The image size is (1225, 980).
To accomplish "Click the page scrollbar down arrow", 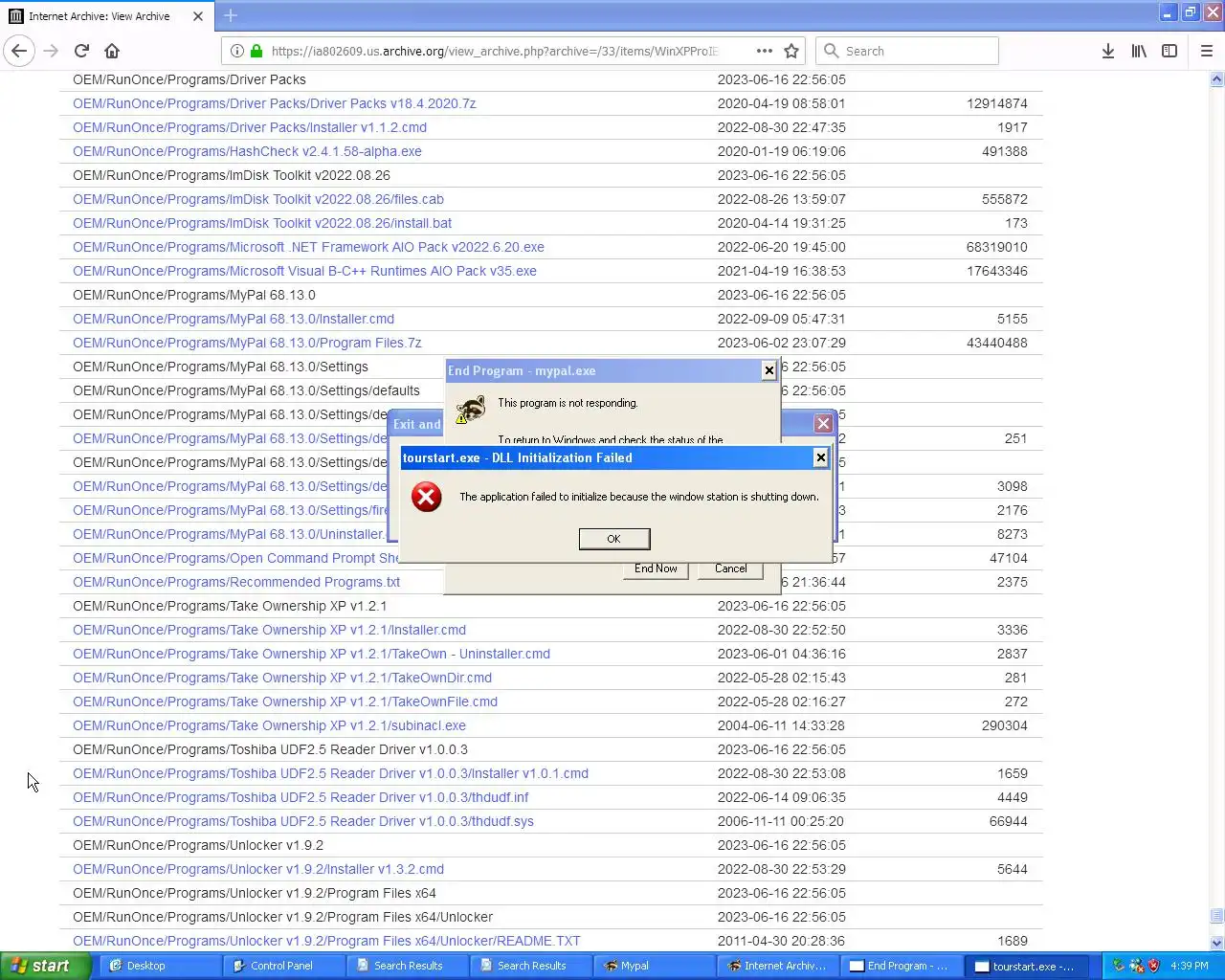I will tap(1216, 943).
